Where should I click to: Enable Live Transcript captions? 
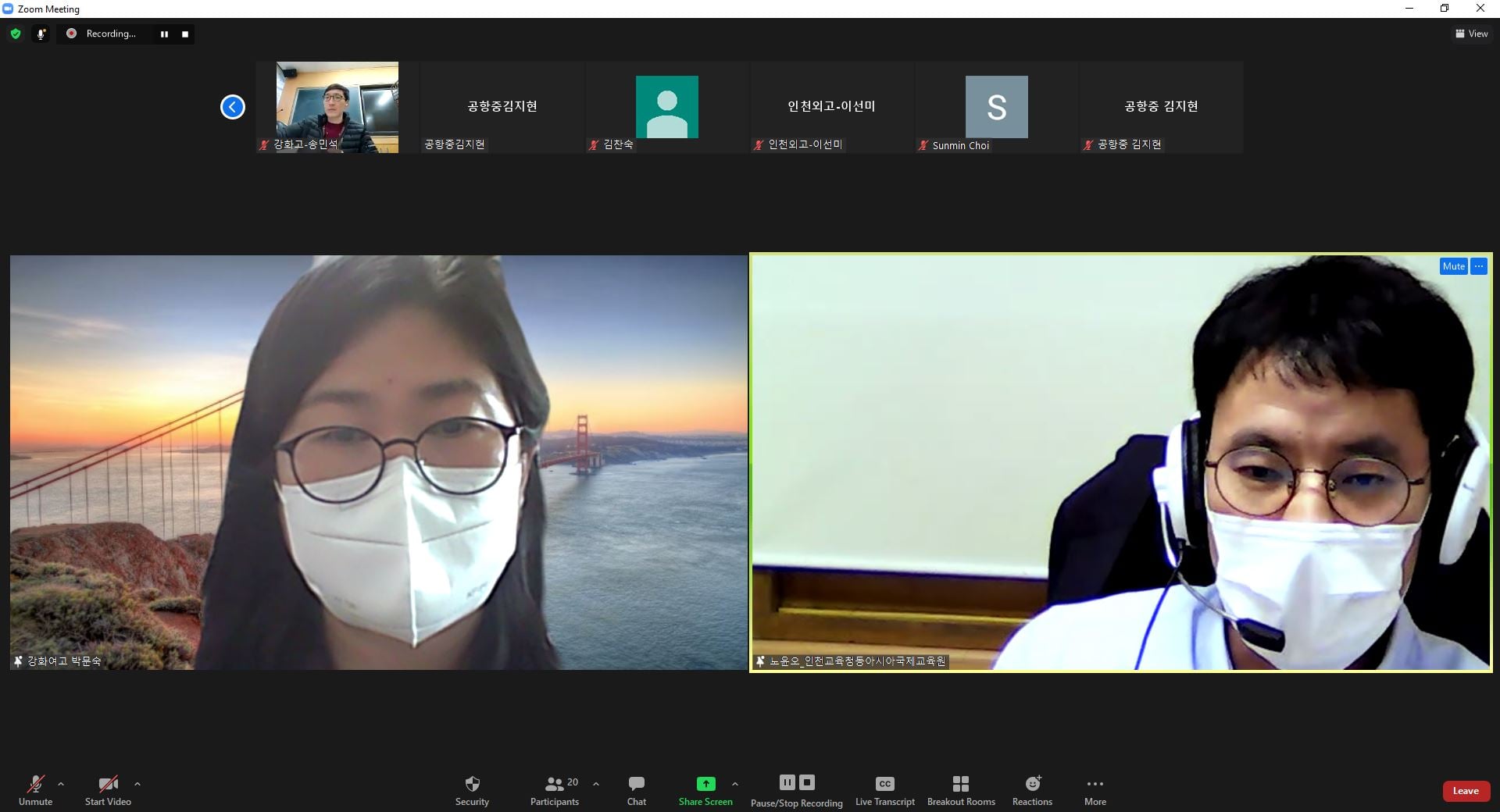pyautogui.click(x=884, y=784)
